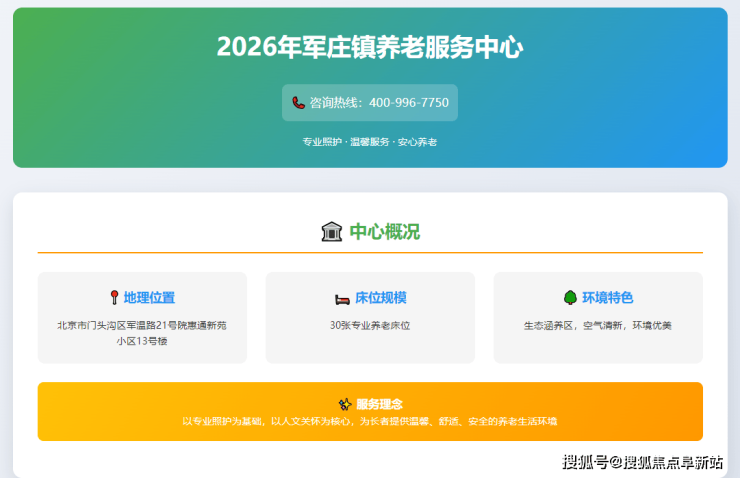Click the 搜狐号@搜狐焦点阜新站 watermark
This screenshot has width=740, height=478.
point(642,461)
